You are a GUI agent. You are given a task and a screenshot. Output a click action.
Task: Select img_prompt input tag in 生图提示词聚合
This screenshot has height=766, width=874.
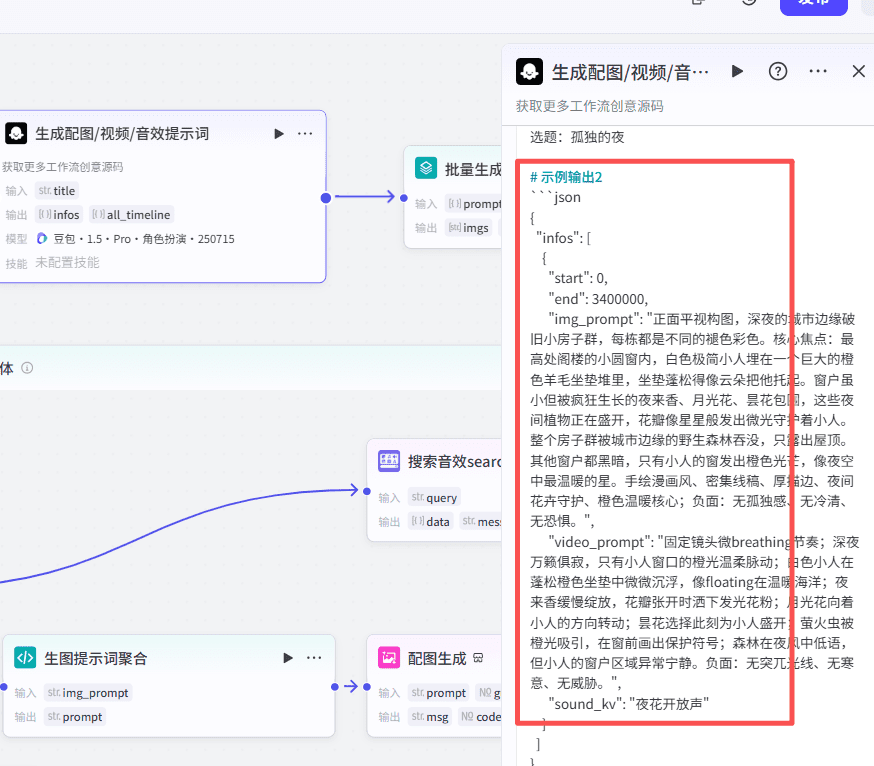[x=88, y=692]
